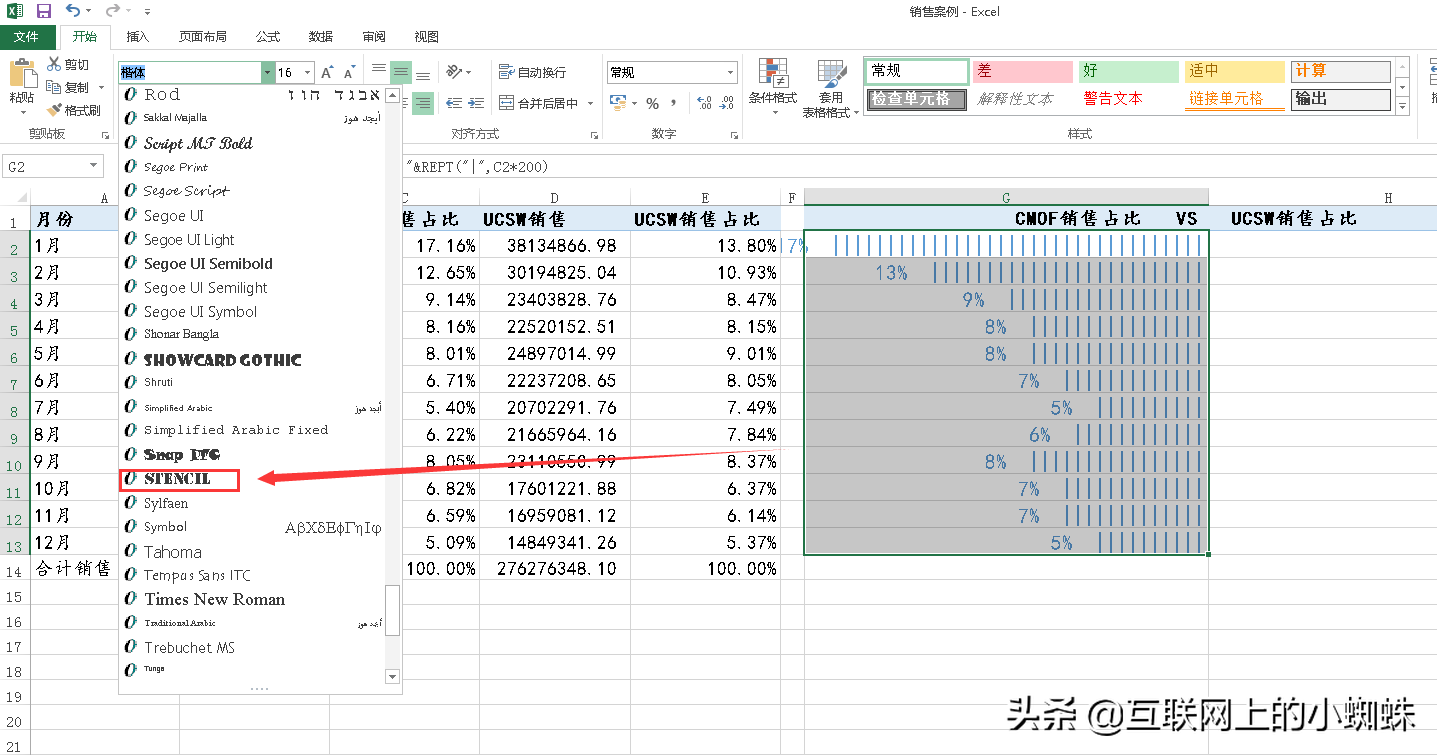
Task: Switch to the 数据 Data tab
Action: pos(321,37)
